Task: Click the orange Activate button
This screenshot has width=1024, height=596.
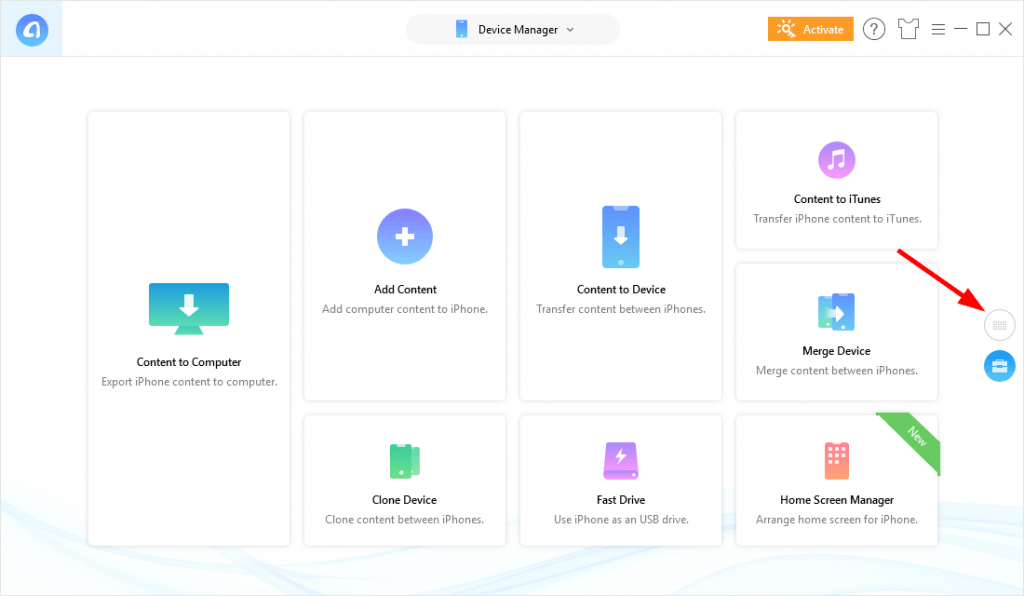Action: click(x=810, y=30)
